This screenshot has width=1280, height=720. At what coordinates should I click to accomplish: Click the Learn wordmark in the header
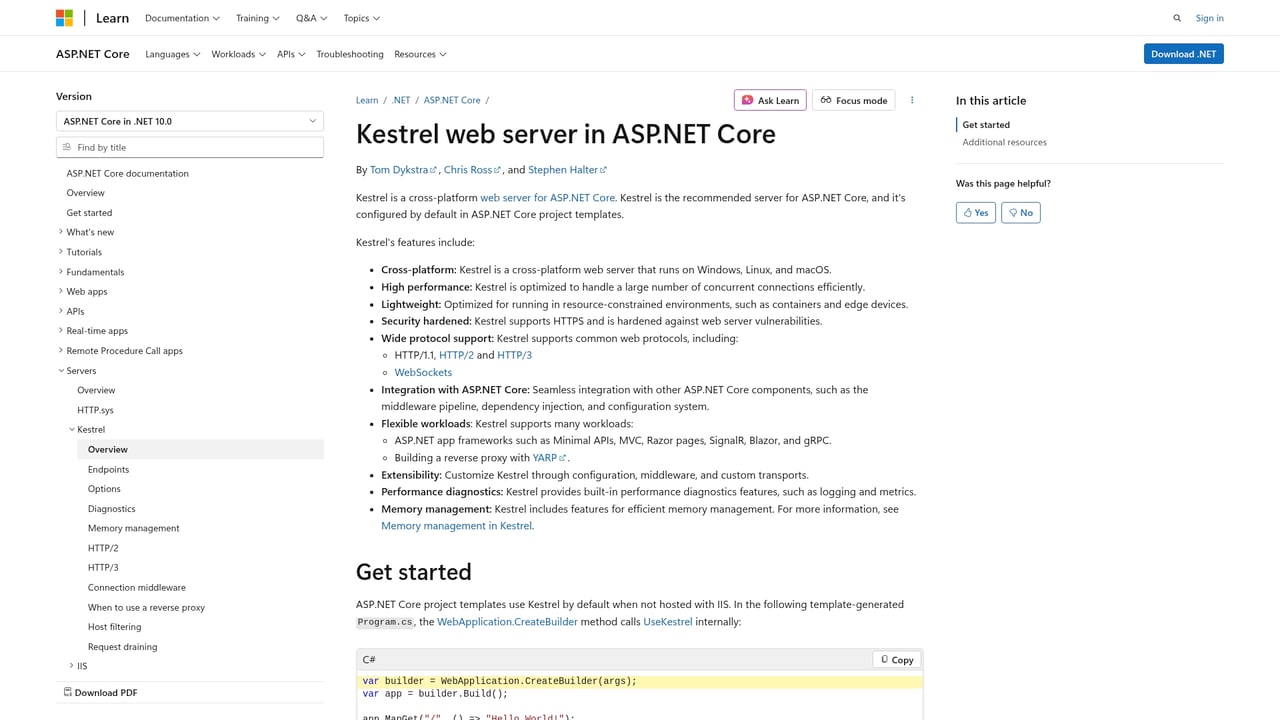click(x=111, y=17)
